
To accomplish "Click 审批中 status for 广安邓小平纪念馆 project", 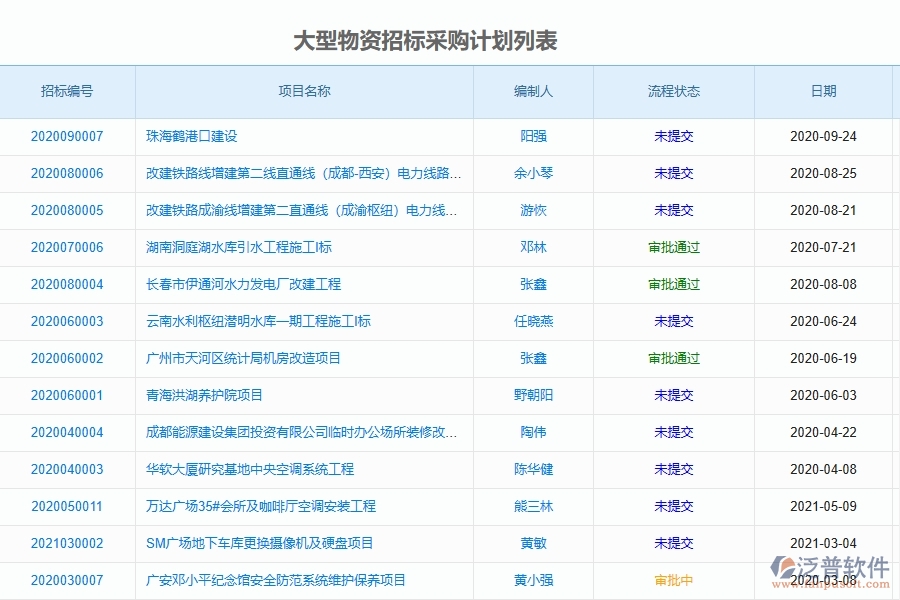I will (x=673, y=580).
